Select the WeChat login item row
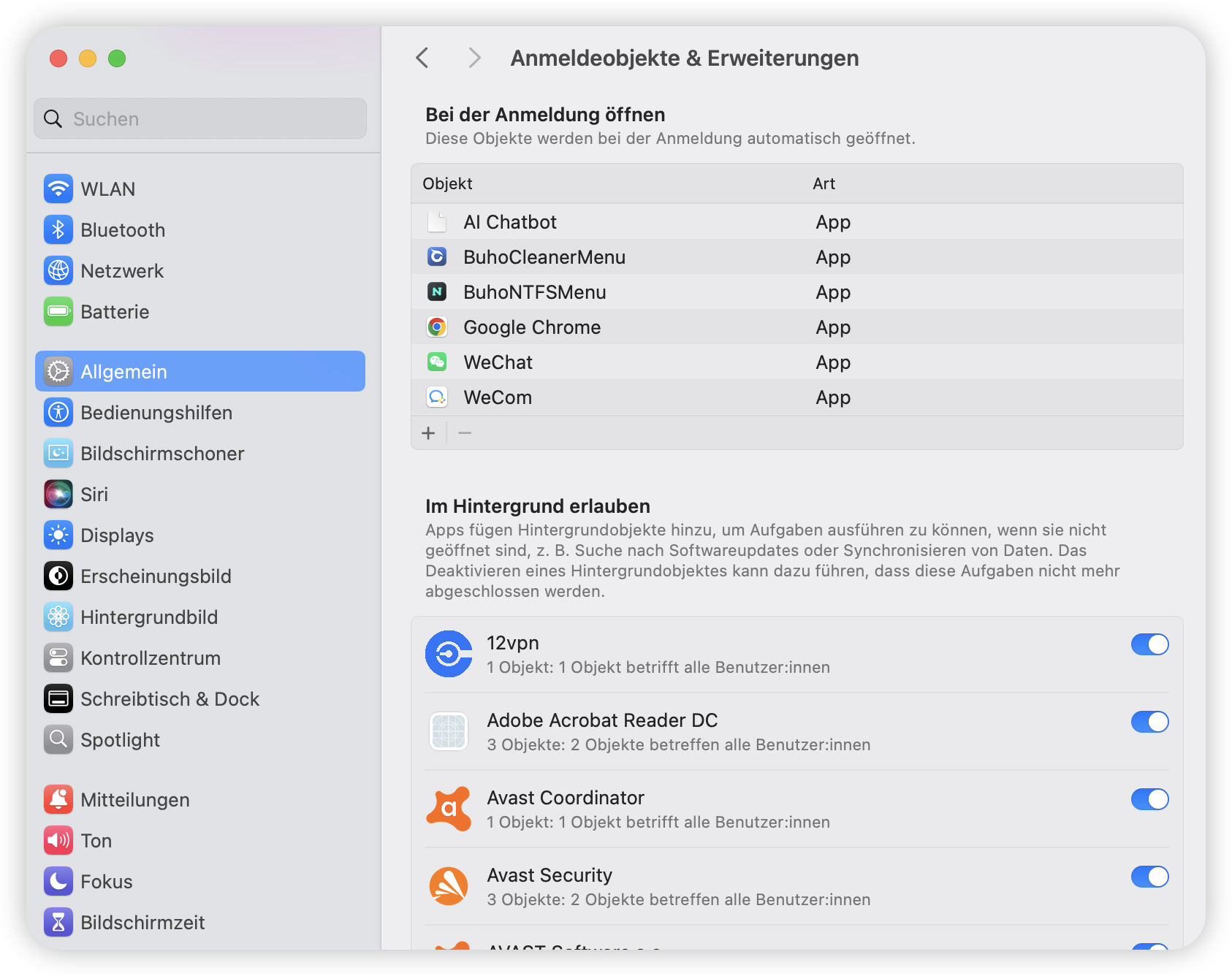 tap(797, 362)
